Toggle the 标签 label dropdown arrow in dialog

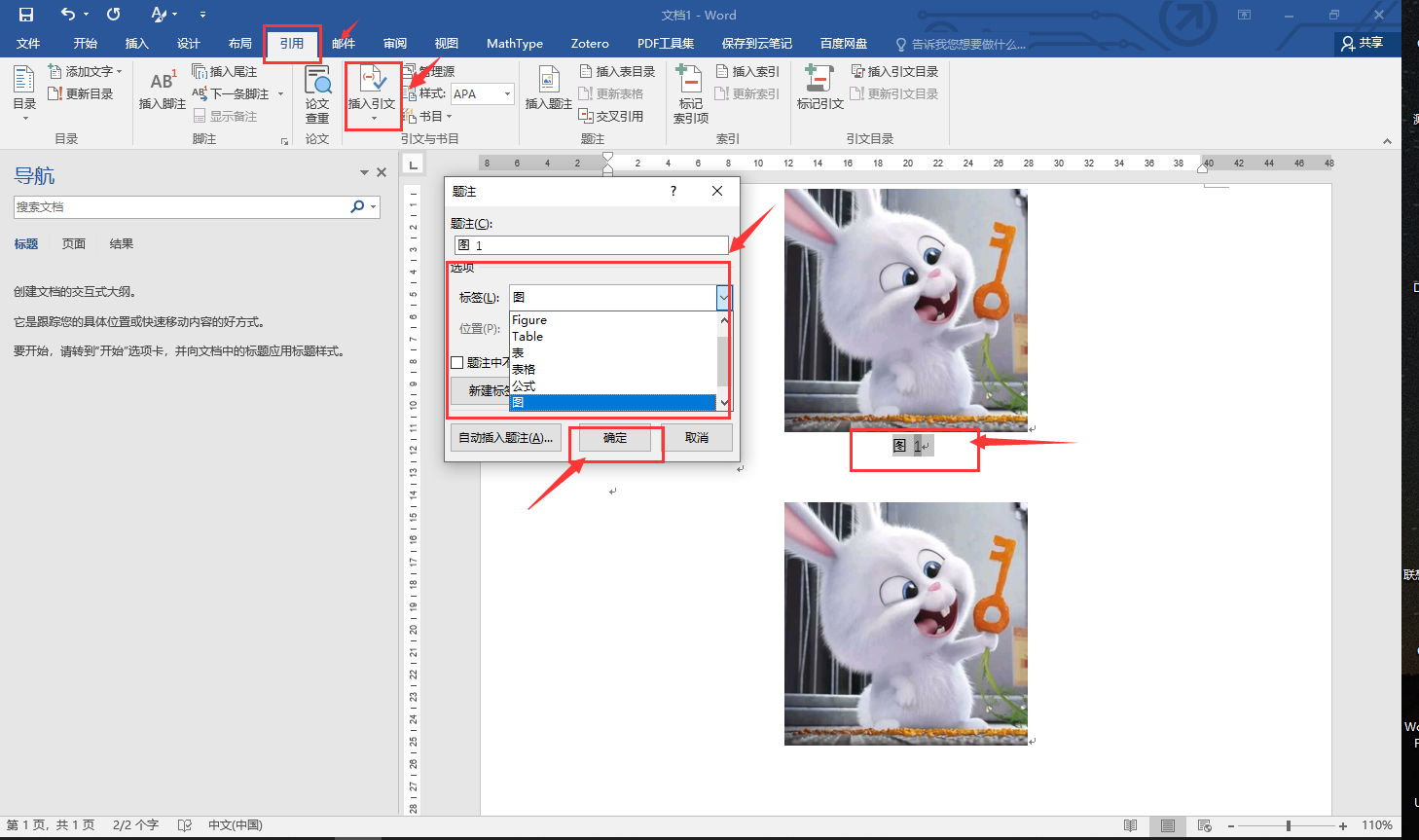pos(724,297)
